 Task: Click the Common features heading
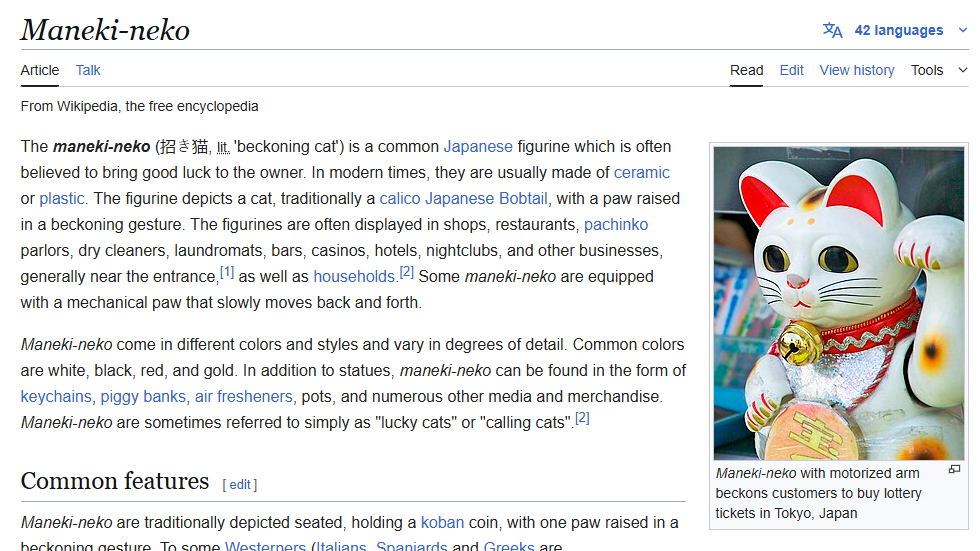pyautogui.click(x=115, y=481)
